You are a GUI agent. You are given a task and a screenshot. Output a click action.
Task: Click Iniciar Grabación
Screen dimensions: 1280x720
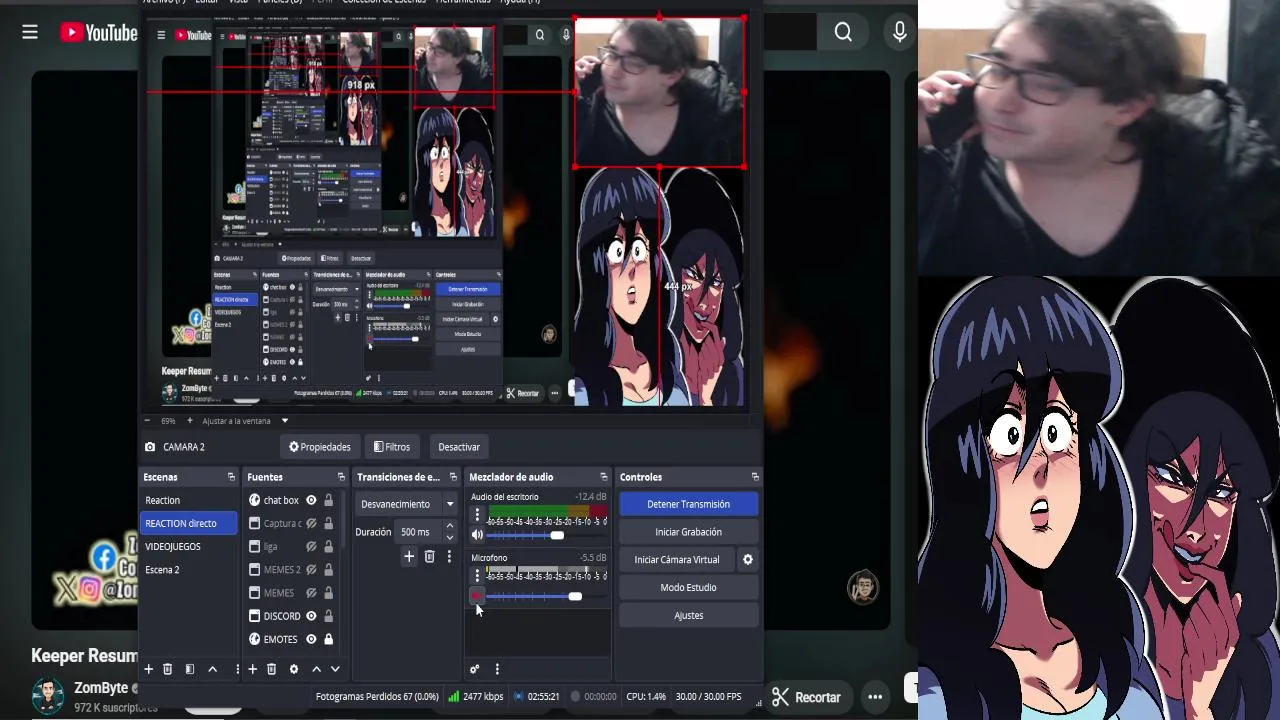[688, 532]
